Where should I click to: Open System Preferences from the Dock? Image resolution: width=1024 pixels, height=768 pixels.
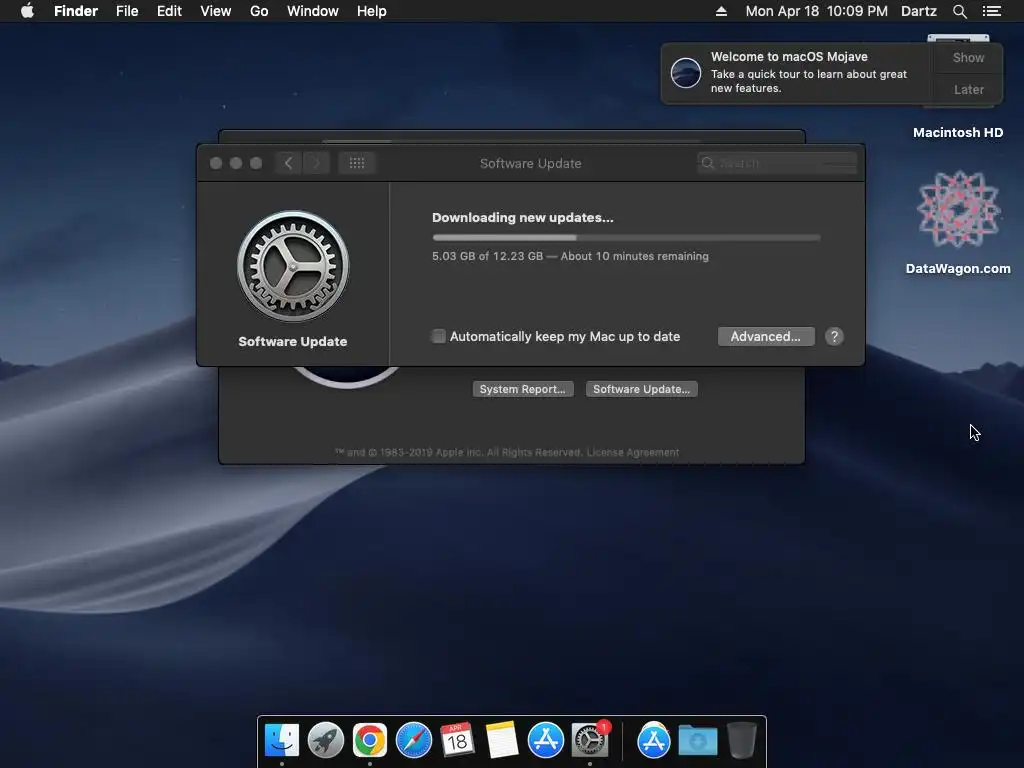point(590,740)
